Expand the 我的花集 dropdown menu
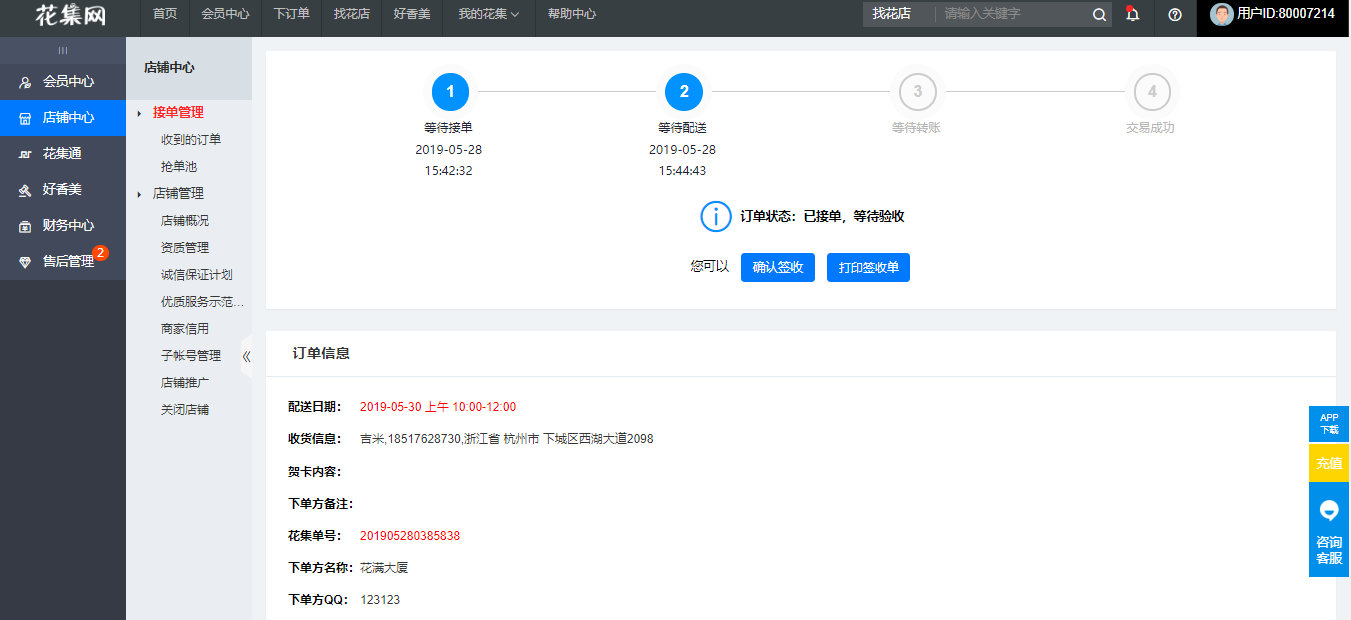Viewport: 1351px width, 620px height. coord(488,14)
